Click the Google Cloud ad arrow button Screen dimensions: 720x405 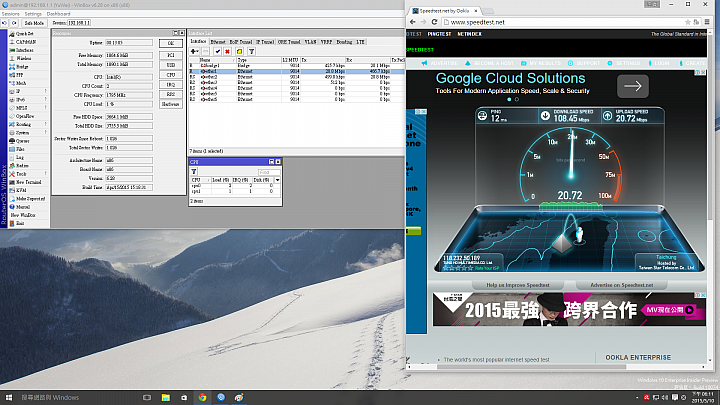633,86
